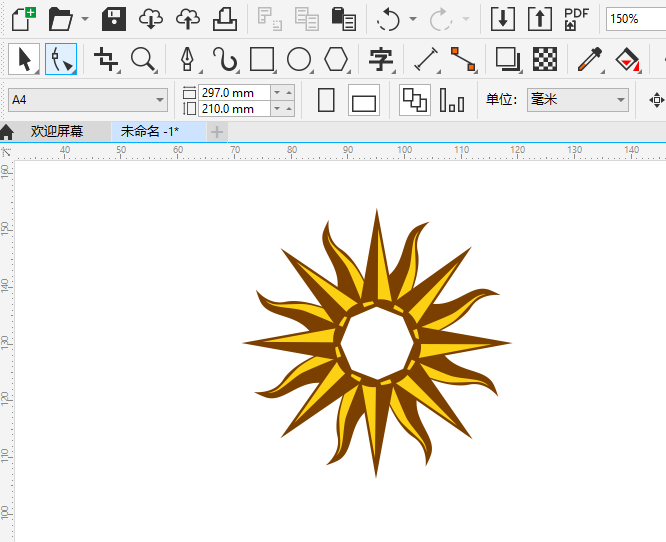Viewport: 666px width, 542px height.
Task: Switch to the 欢迎屏幕 tab
Action: tap(57, 132)
